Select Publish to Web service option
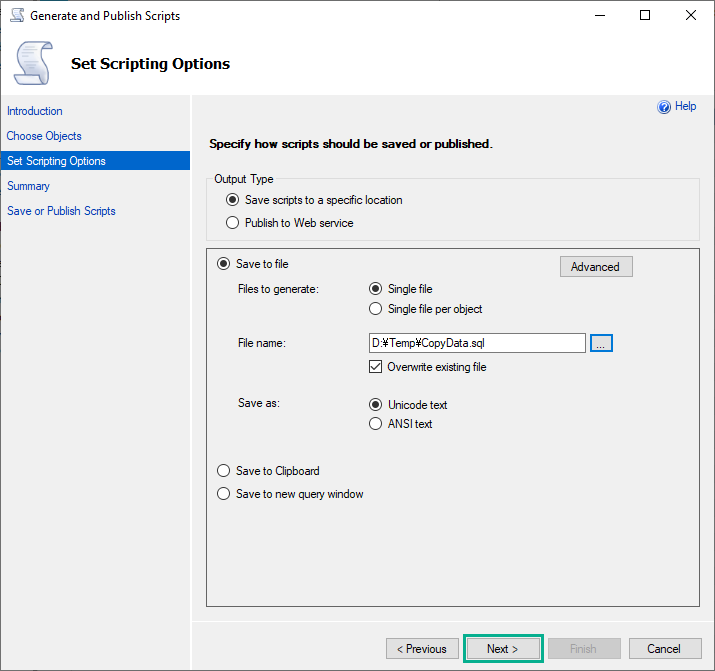The width and height of the screenshot is (715, 671). click(233, 223)
